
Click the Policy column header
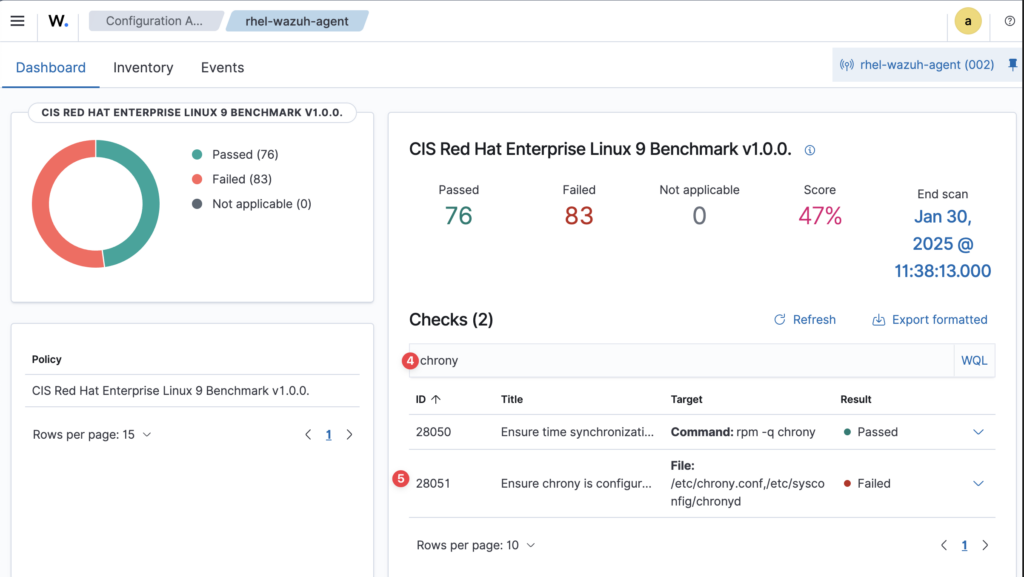[47, 360]
